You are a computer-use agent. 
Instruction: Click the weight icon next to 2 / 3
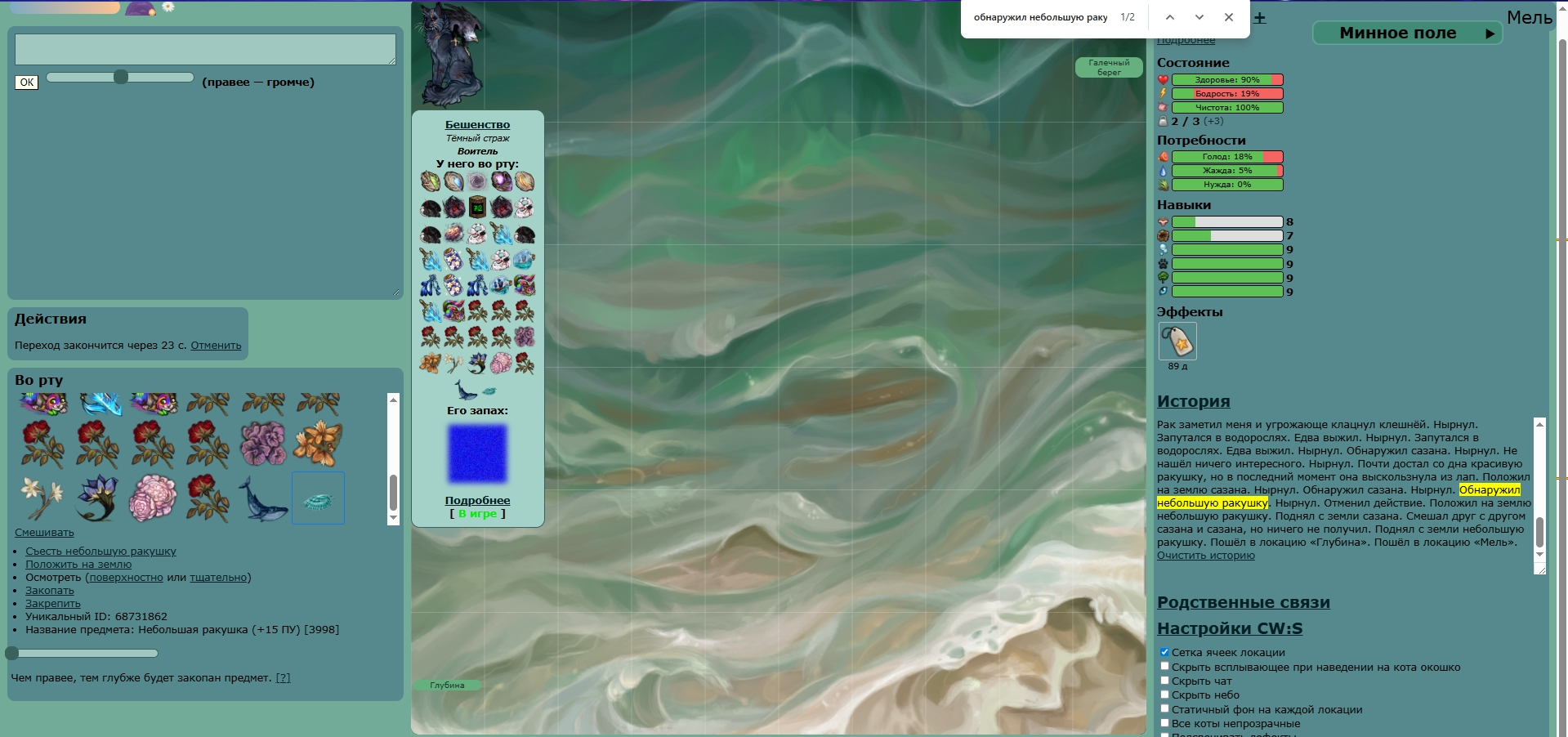tap(1163, 121)
